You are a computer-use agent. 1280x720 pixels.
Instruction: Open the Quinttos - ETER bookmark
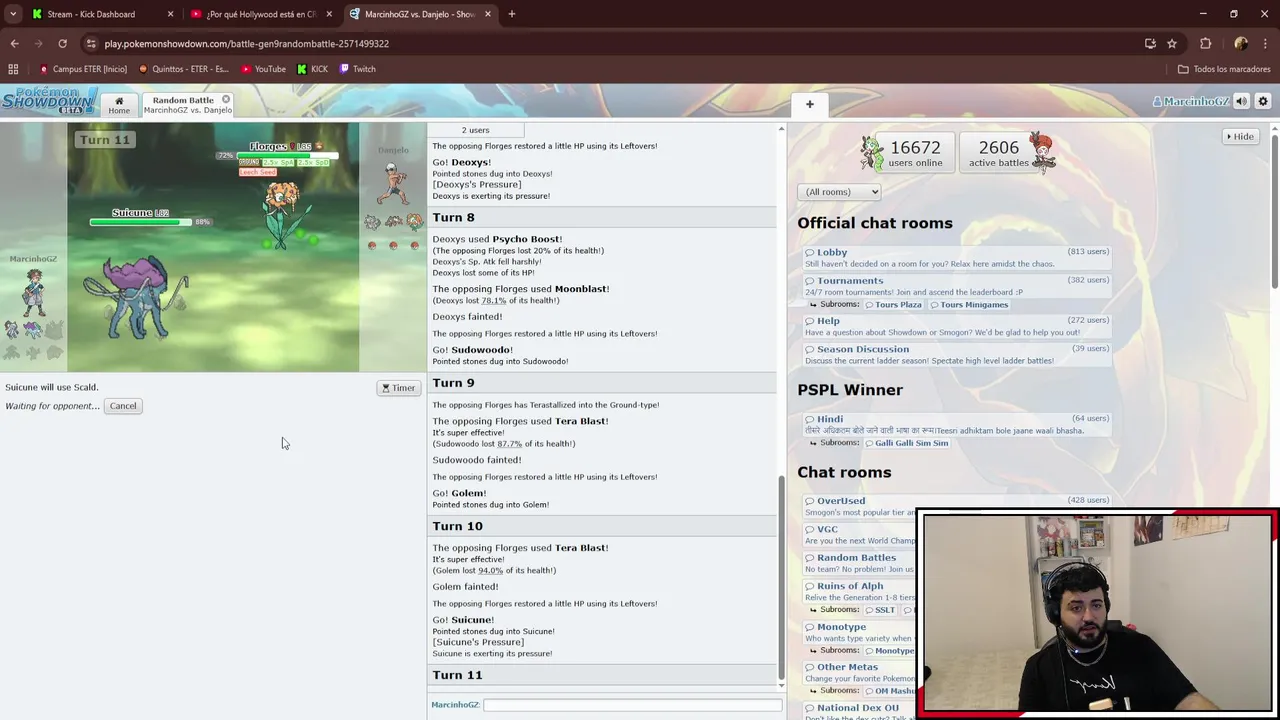click(x=184, y=69)
